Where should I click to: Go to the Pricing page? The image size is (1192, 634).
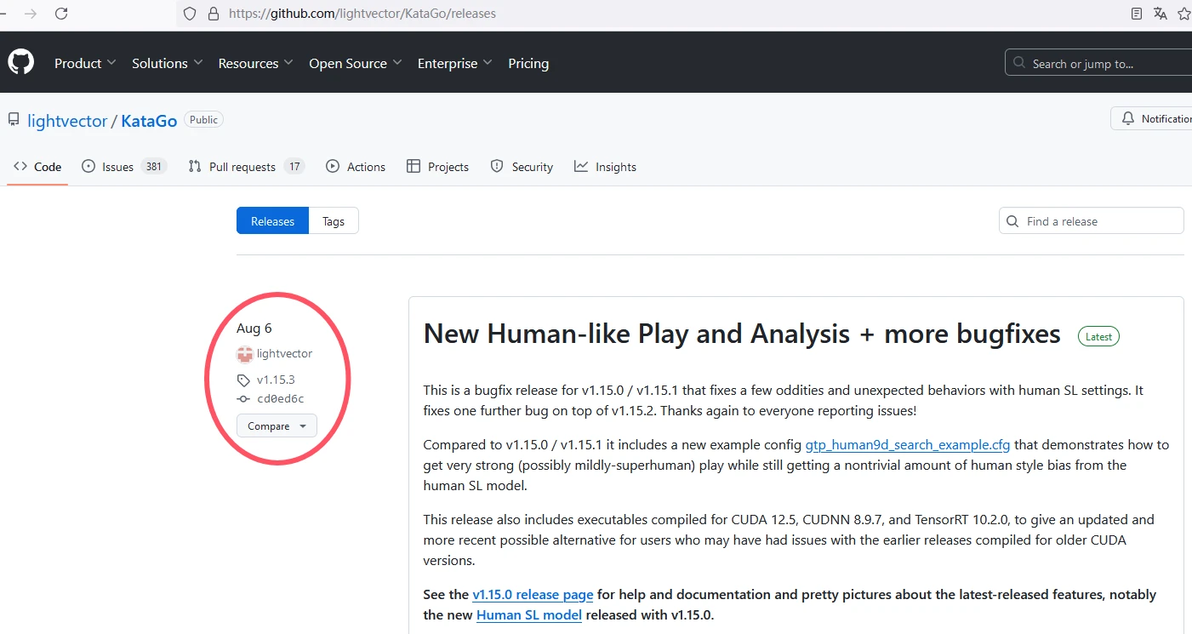click(x=528, y=63)
